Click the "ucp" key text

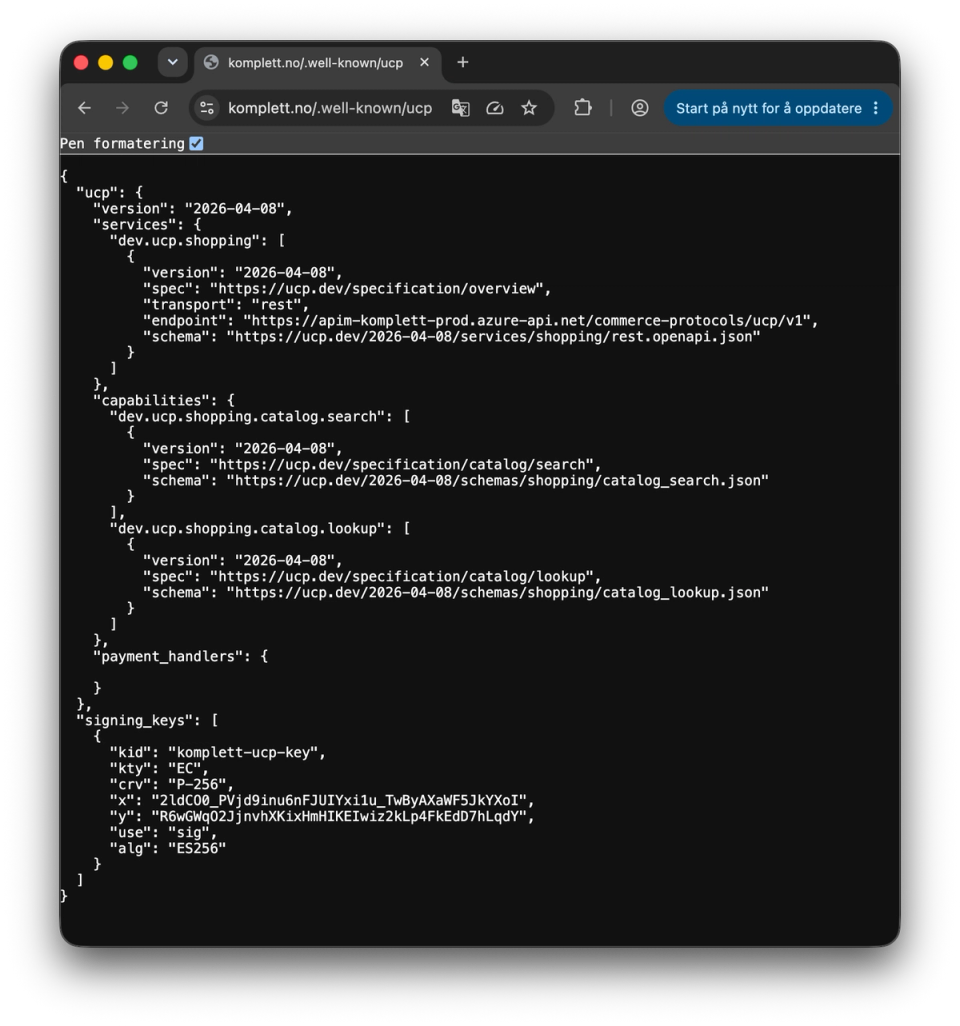pos(97,192)
